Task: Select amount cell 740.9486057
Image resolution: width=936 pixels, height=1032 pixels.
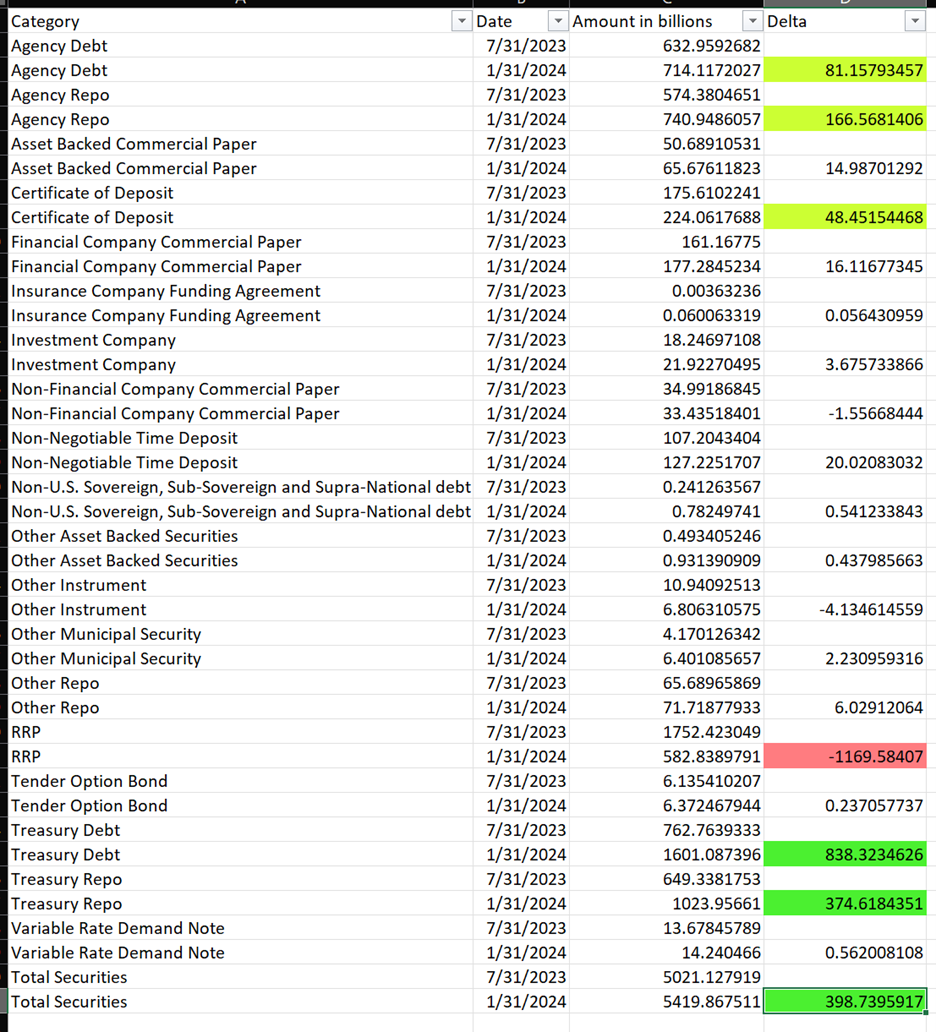Action: (666, 119)
